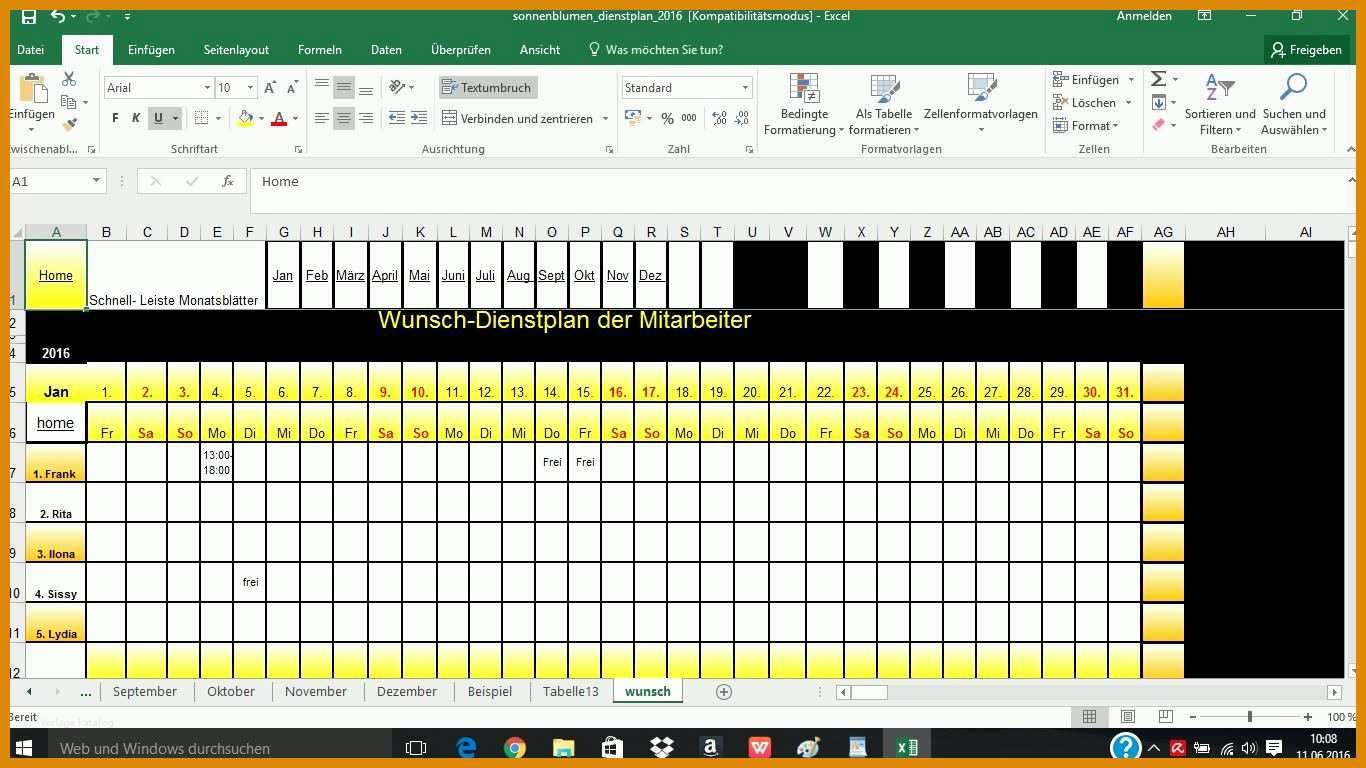1366x768 pixels.
Task: Toggle underline U formatting
Action: (x=158, y=118)
